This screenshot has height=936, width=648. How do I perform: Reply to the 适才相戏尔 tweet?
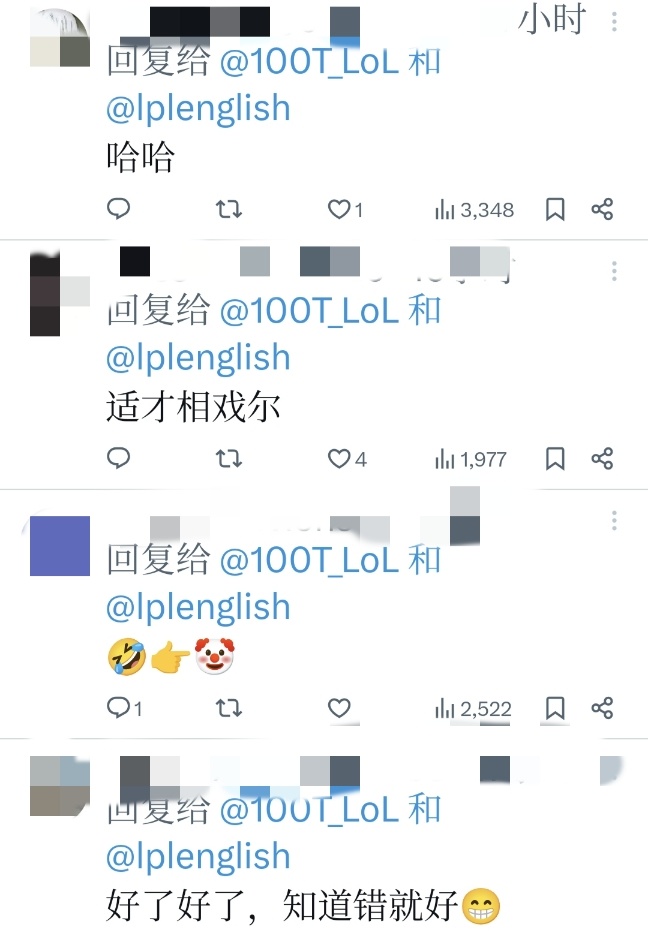click(118, 458)
